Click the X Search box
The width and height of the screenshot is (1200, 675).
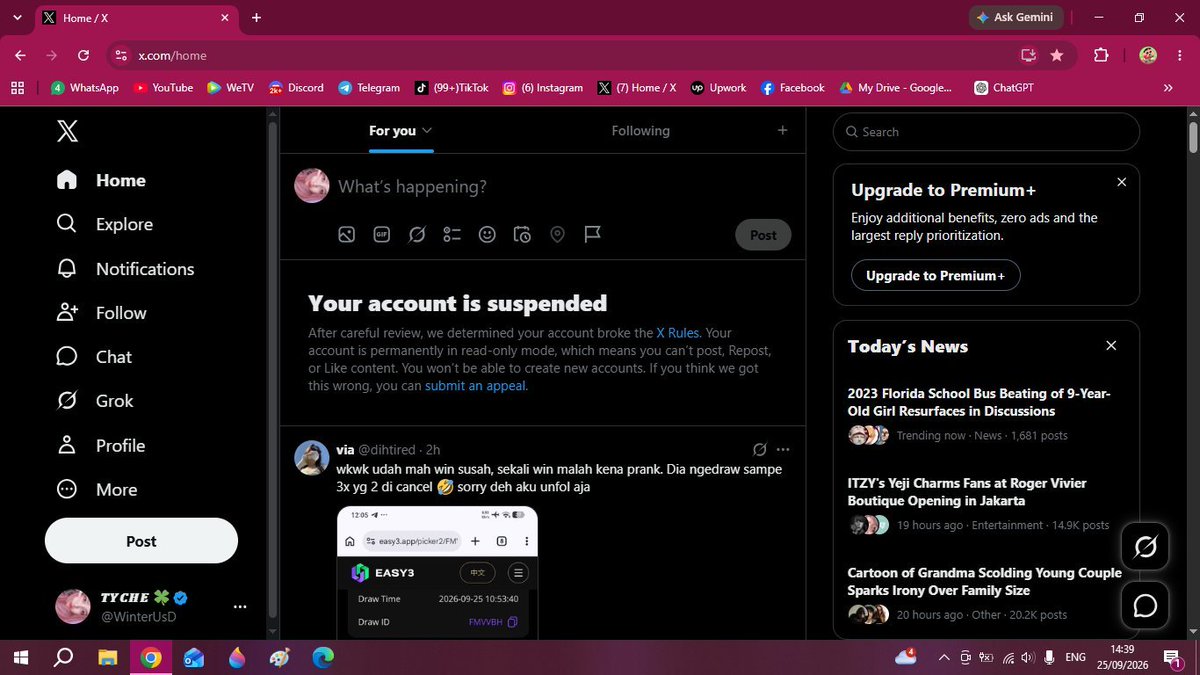pyautogui.click(x=986, y=132)
